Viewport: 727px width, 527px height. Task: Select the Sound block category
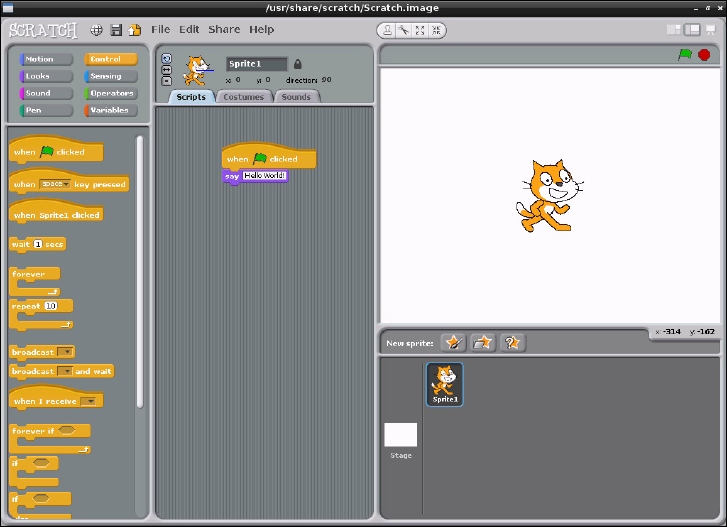[46, 93]
